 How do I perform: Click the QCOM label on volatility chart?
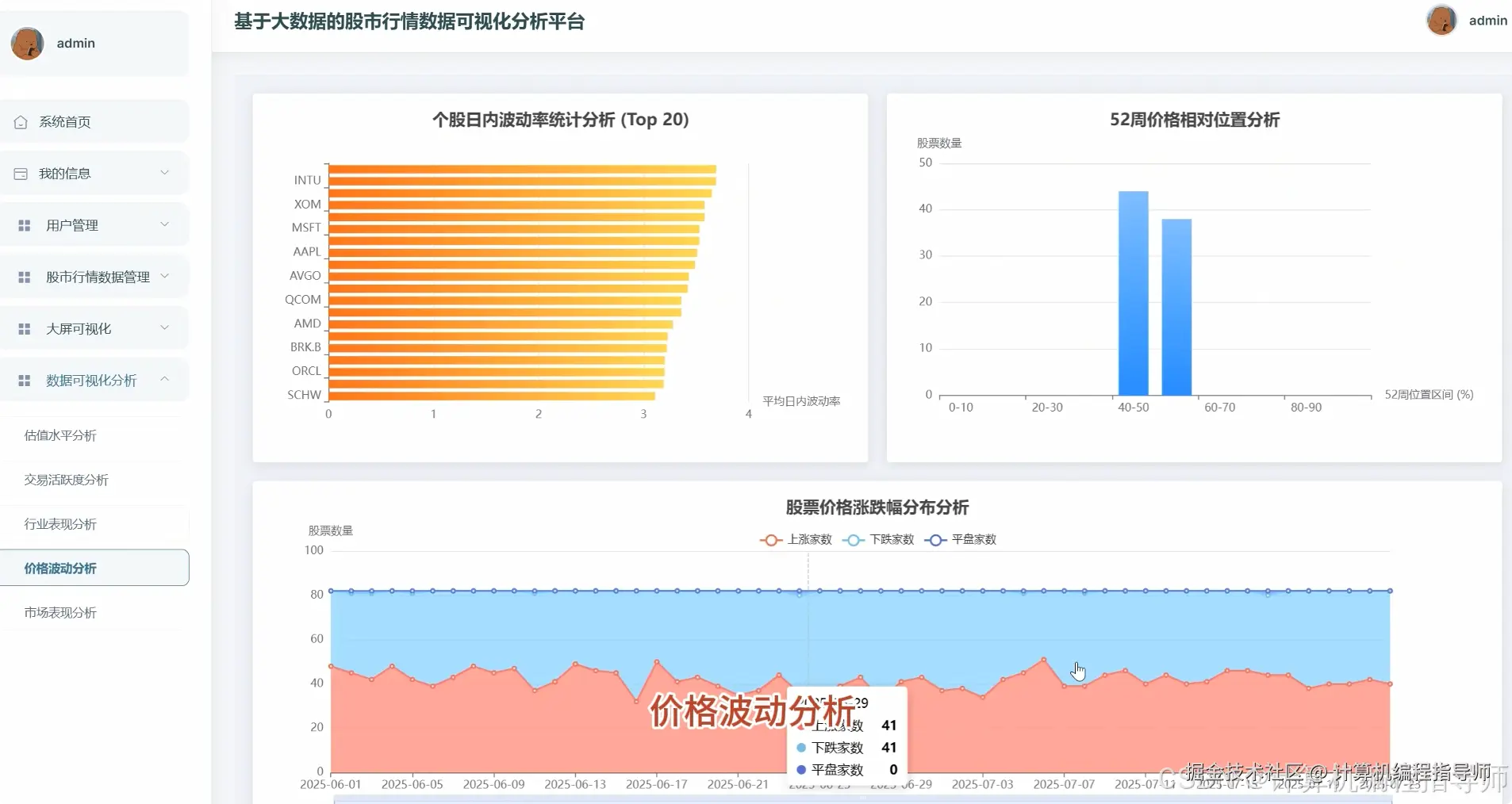(303, 300)
